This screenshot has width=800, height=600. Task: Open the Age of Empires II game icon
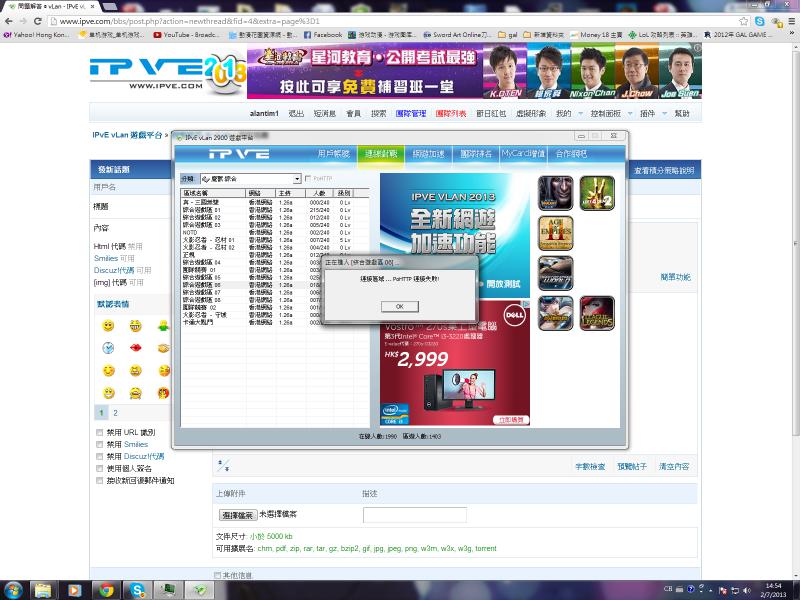click(x=556, y=233)
